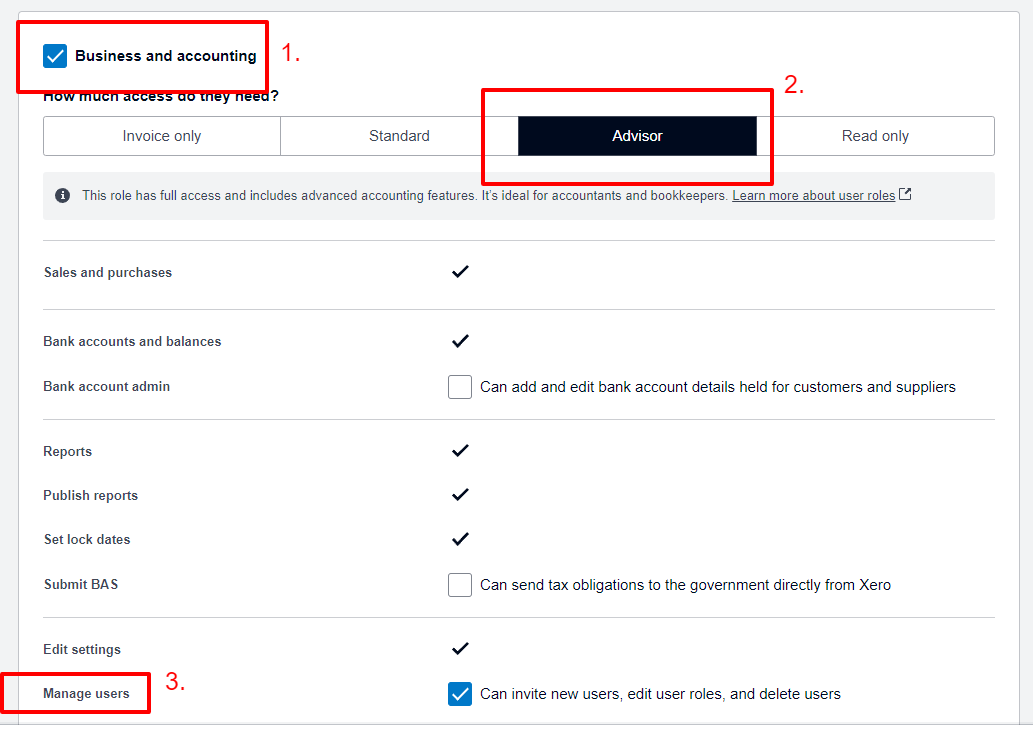Image resolution: width=1033 pixels, height=735 pixels.
Task: Click the Submit BAS label
Action: pyautogui.click(x=81, y=584)
